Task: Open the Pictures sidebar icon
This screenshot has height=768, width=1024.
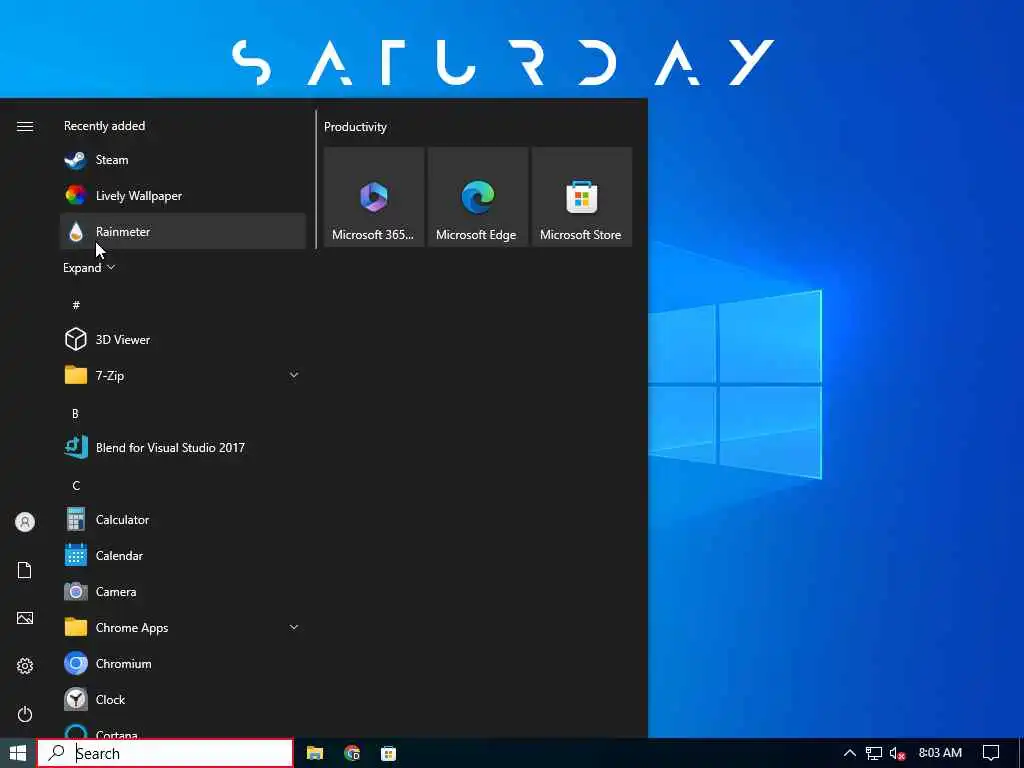Action: coord(25,618)
